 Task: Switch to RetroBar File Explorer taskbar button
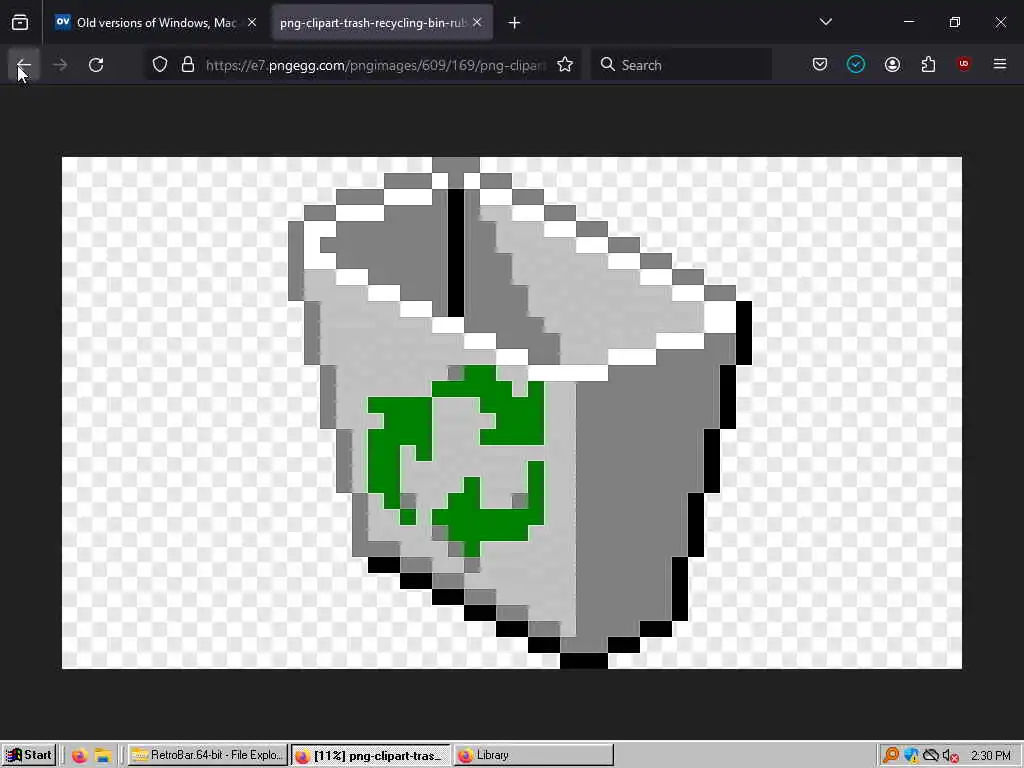coord(207,755)
